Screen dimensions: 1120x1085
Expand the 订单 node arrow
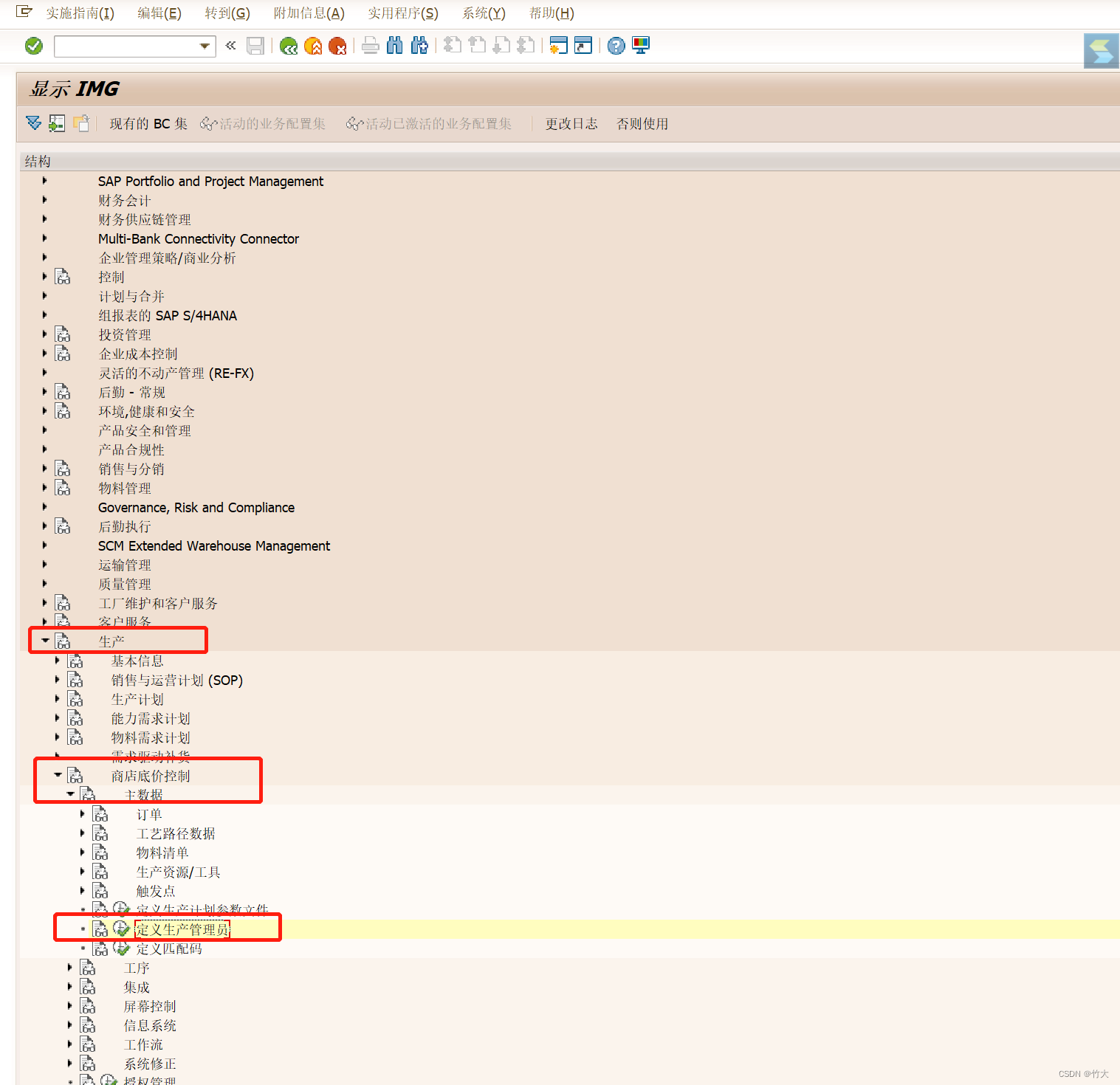(x=82, y=813)
